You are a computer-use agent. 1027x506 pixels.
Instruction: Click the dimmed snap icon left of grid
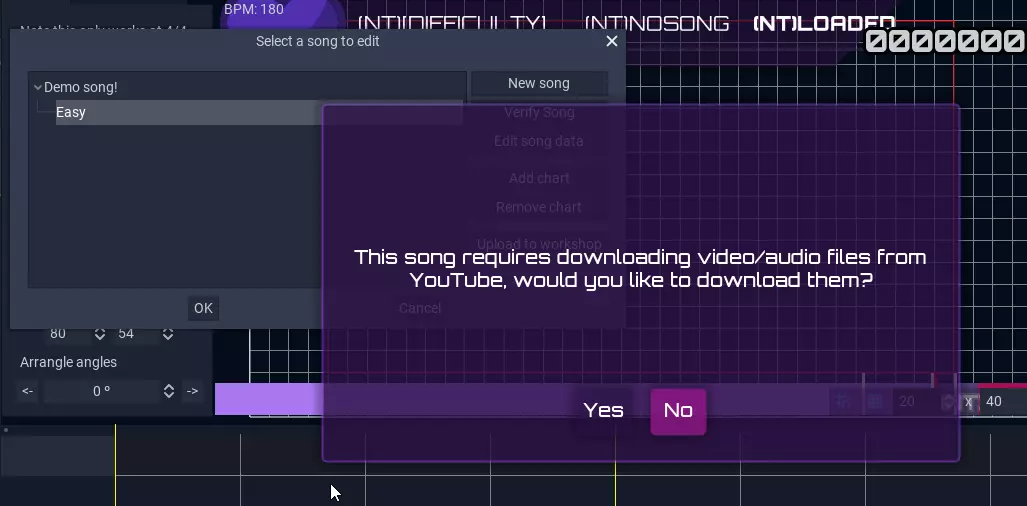(844, 402)
